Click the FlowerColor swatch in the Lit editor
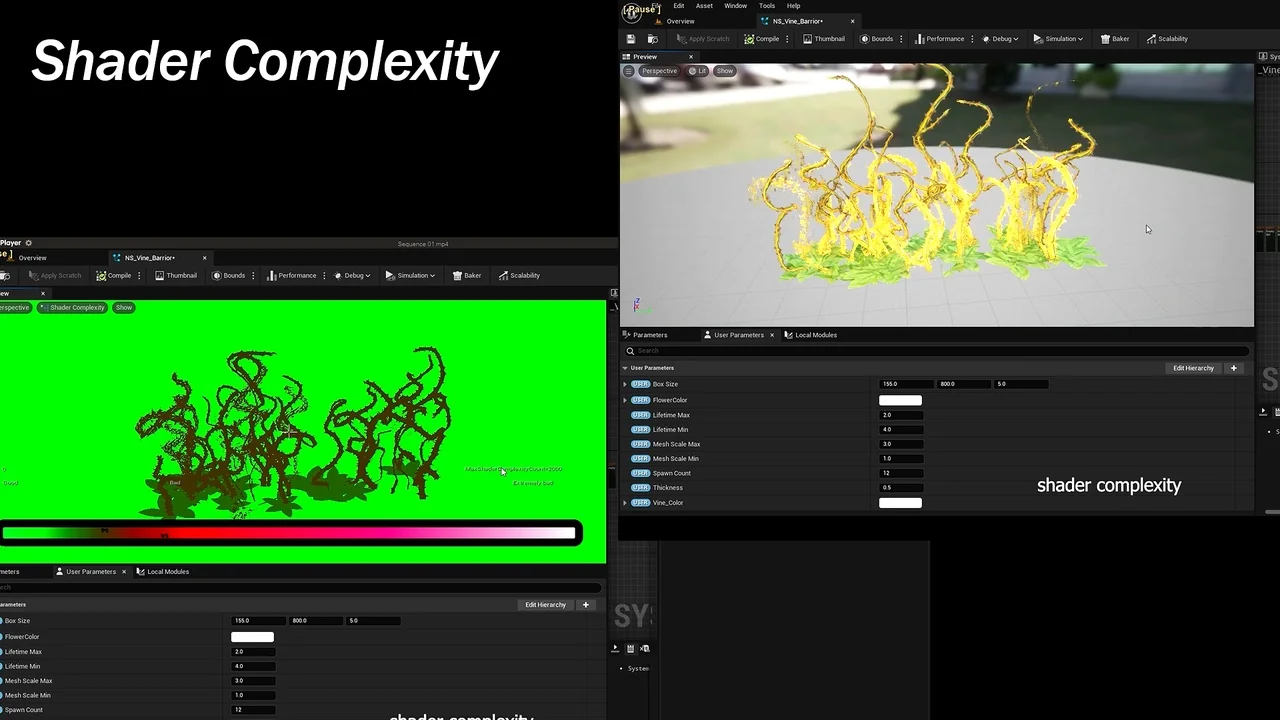Viewport: 1280px width, 720px height. (900, 400)
